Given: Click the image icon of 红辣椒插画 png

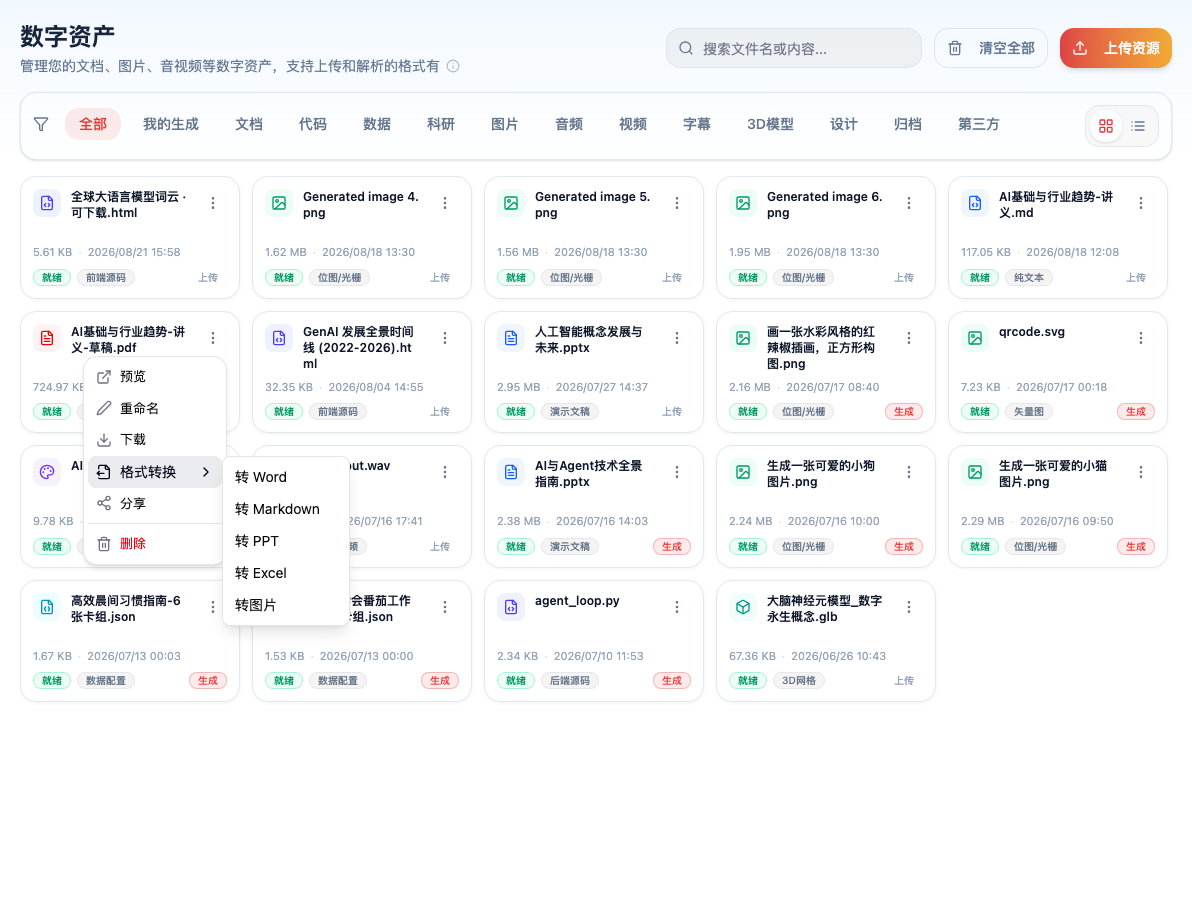Looking at the screenshot, I should click(743, 338).
